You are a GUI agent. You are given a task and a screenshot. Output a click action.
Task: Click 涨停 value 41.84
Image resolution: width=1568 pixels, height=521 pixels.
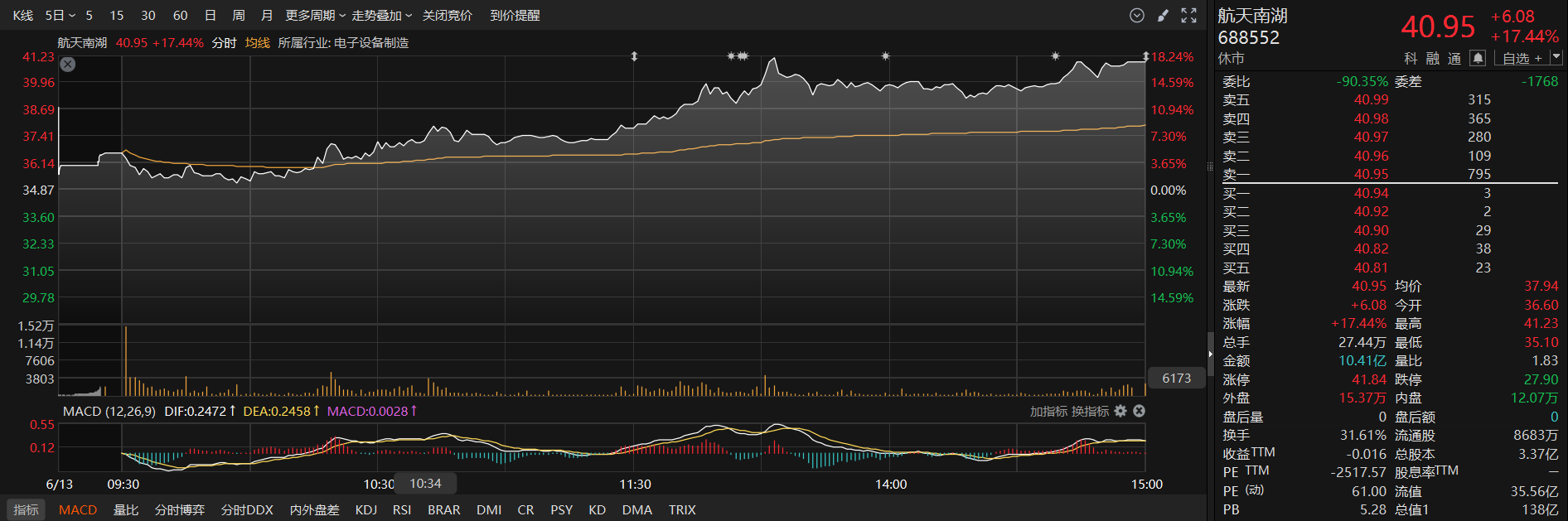pos(1369,379)
